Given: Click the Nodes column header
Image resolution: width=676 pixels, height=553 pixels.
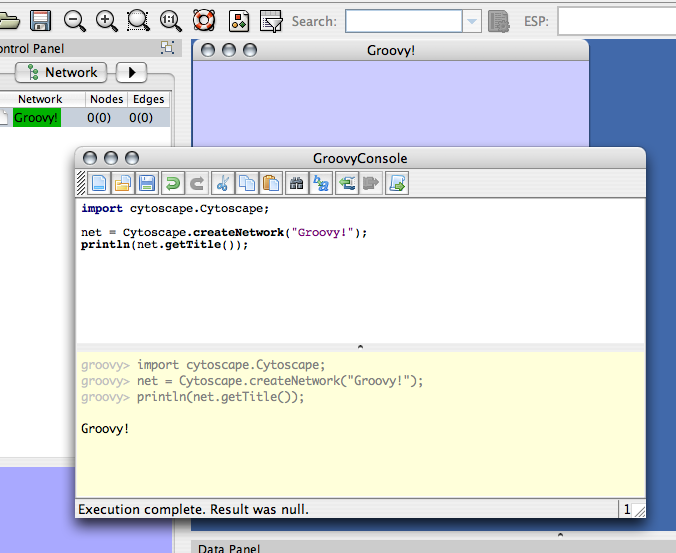Looking at the screenshot, I should (106, 99).
